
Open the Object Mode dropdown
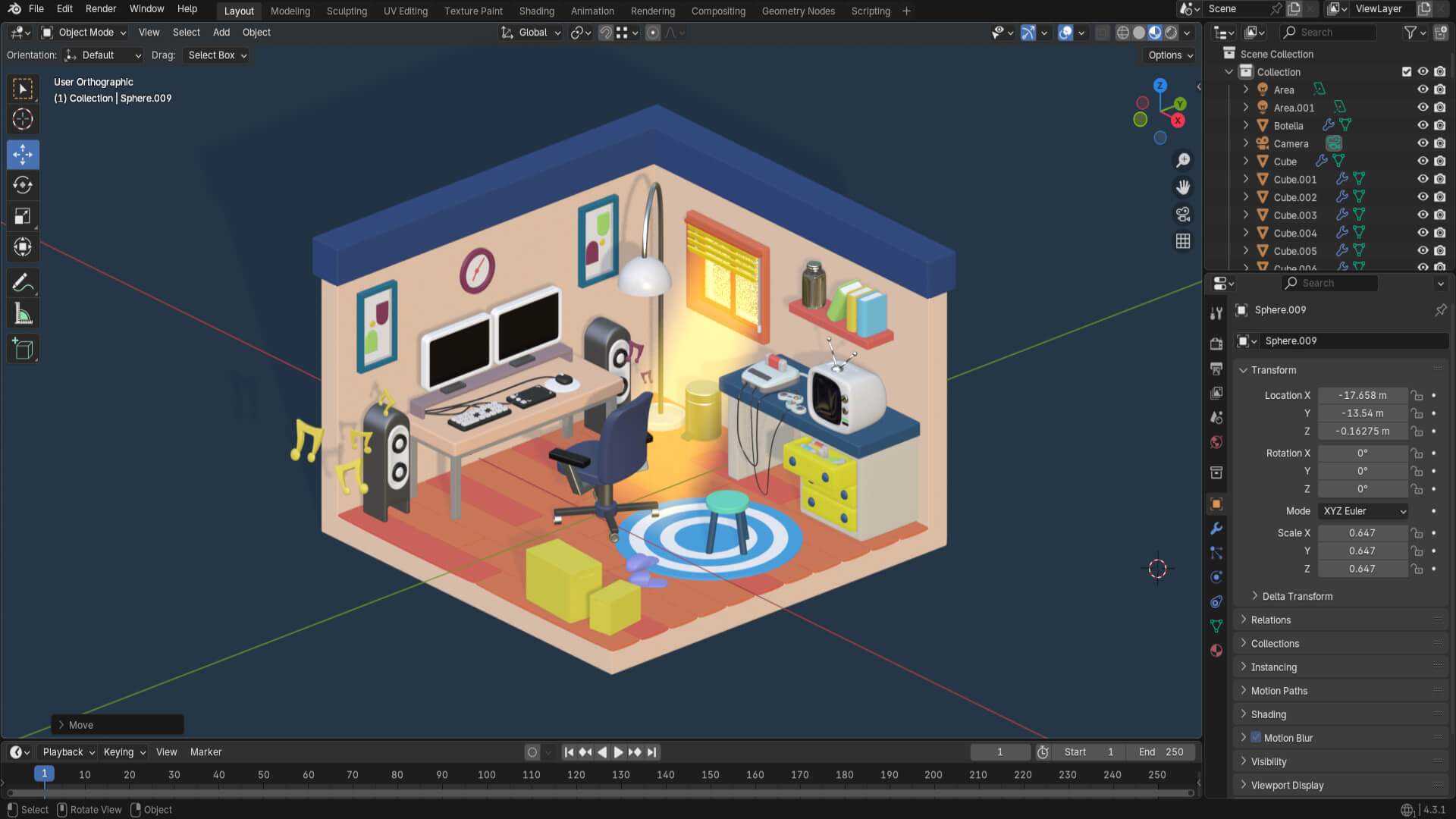(85, 33)
